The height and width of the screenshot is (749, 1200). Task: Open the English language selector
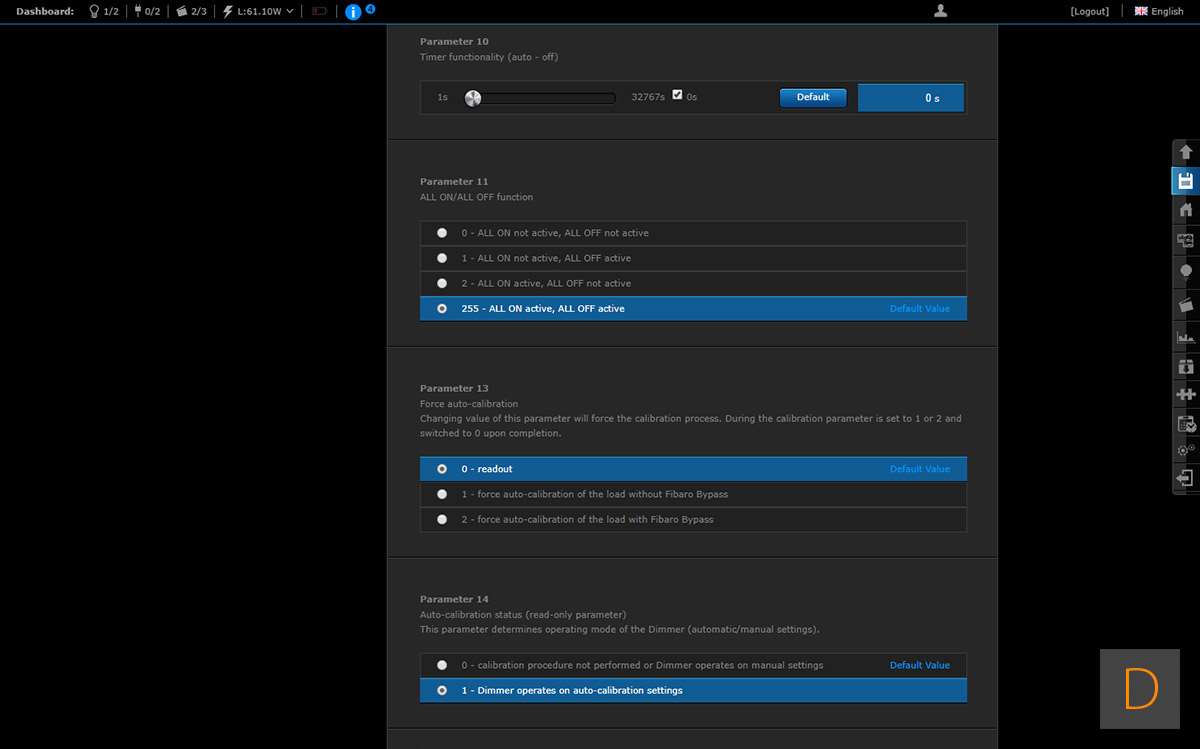tap(1158, 11)
